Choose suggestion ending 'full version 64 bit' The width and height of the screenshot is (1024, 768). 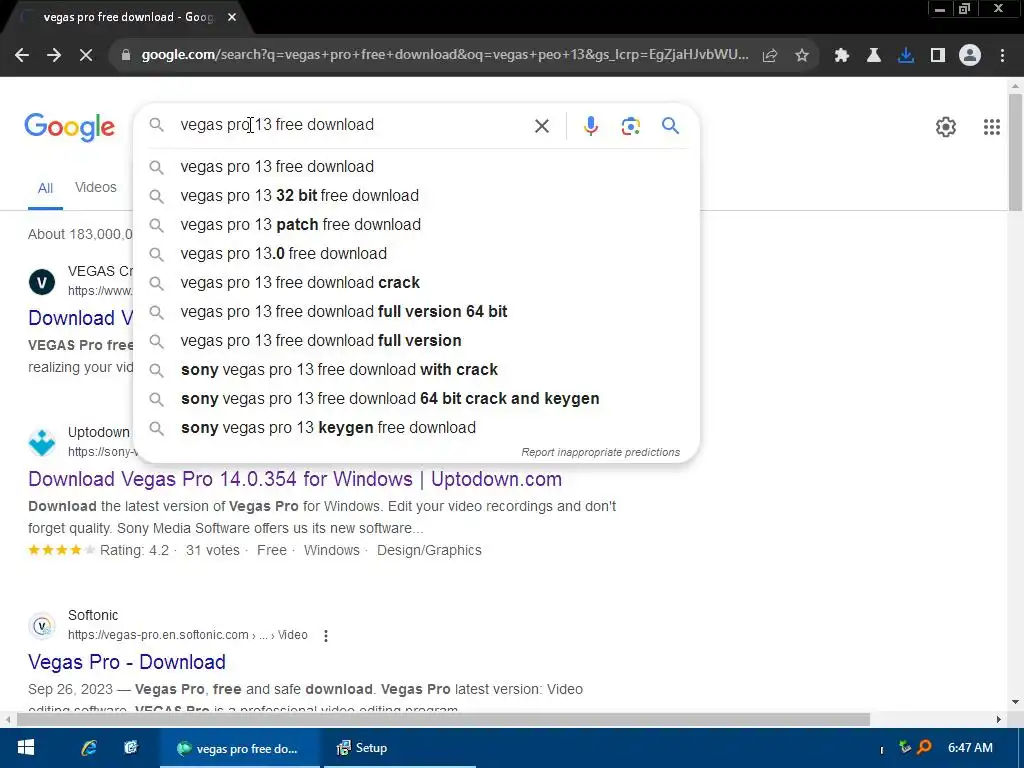click(x=416, y=312)
